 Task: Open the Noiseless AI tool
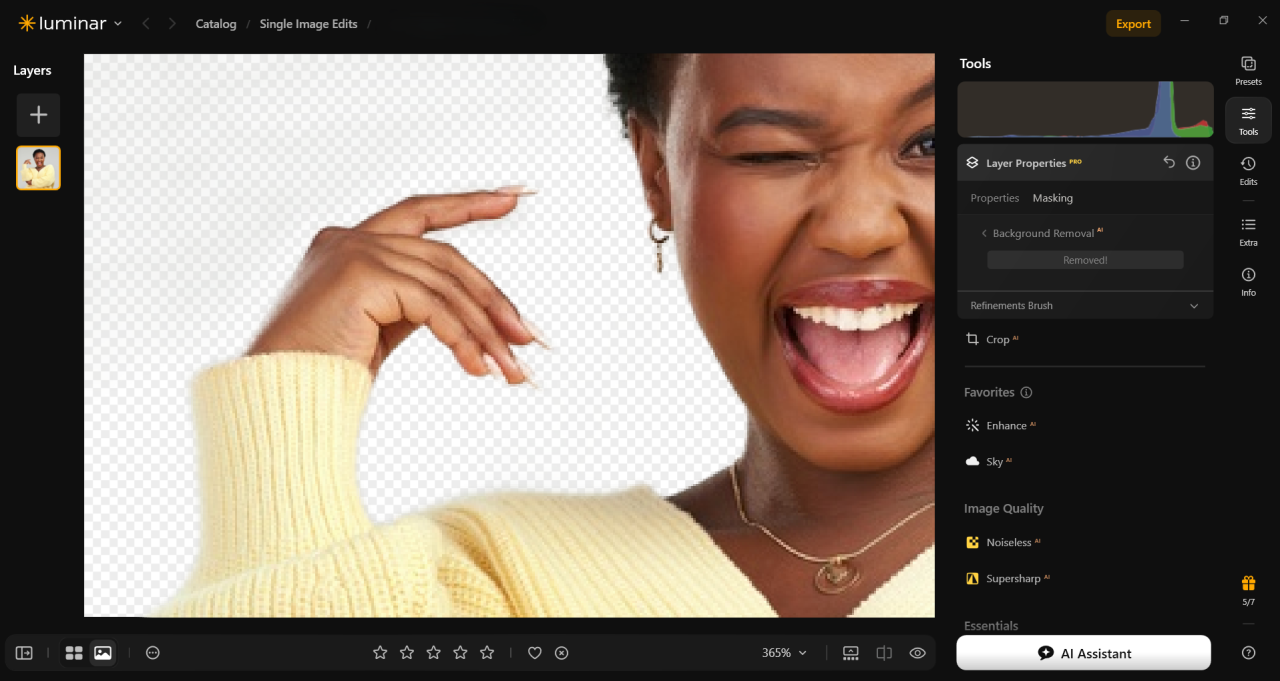point(1003,542)
